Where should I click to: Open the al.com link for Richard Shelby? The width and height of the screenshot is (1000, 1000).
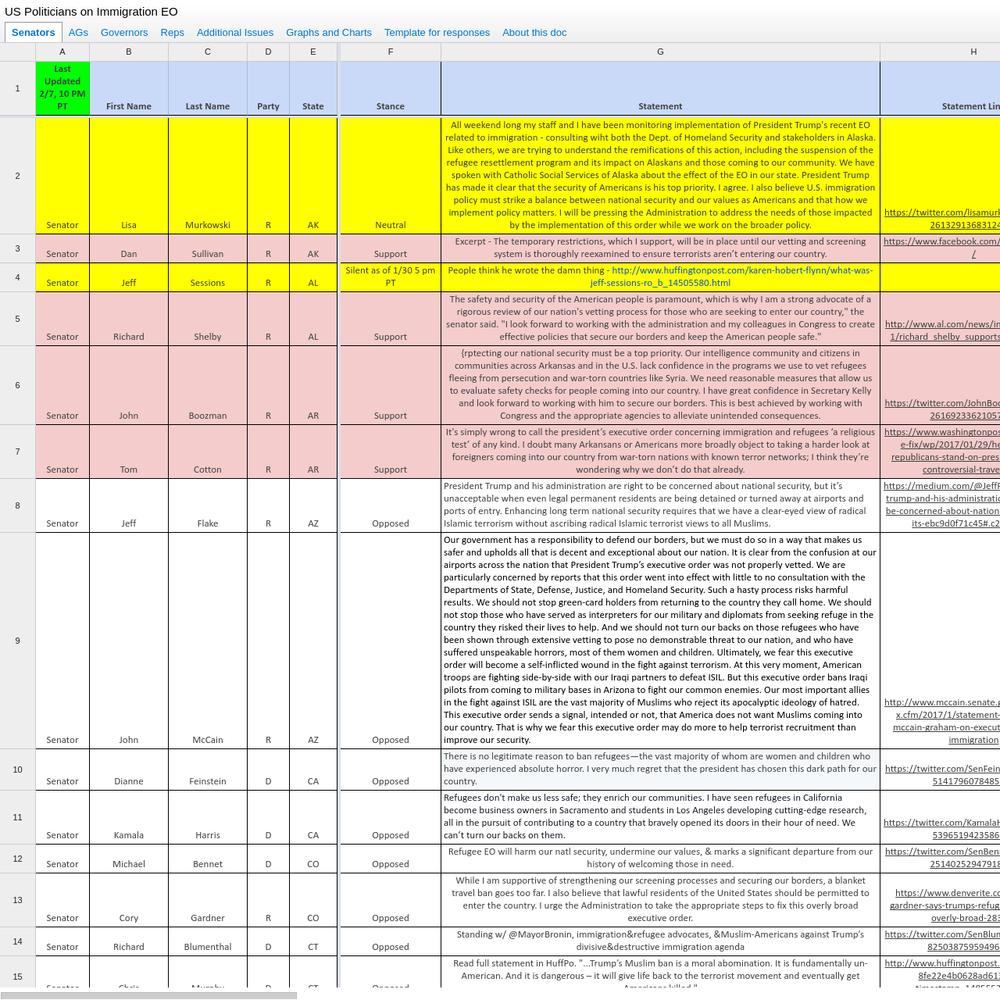[x=943, y=330]
